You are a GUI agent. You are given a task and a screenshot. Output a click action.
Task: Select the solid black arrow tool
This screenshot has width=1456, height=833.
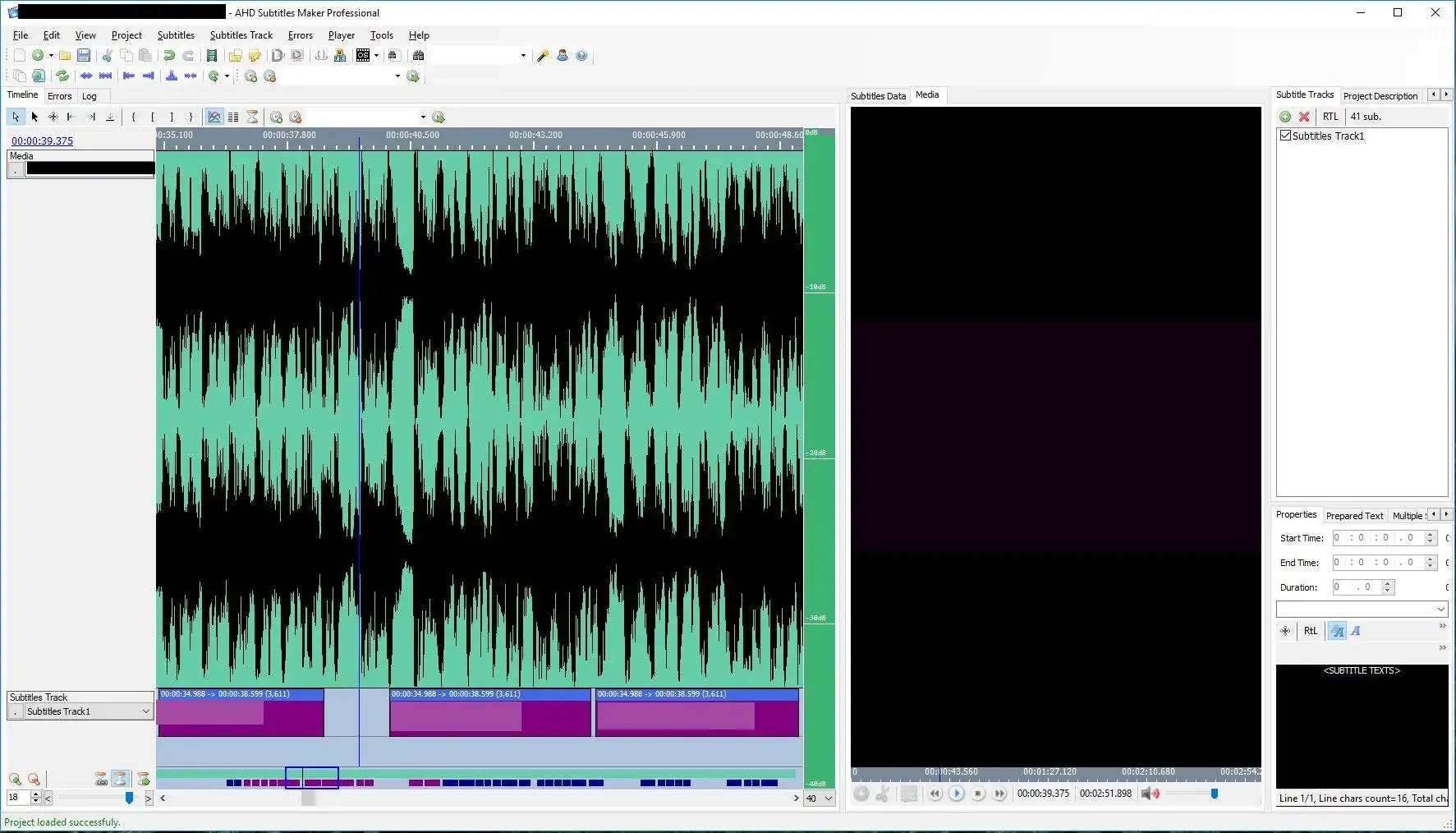(34, 117)
